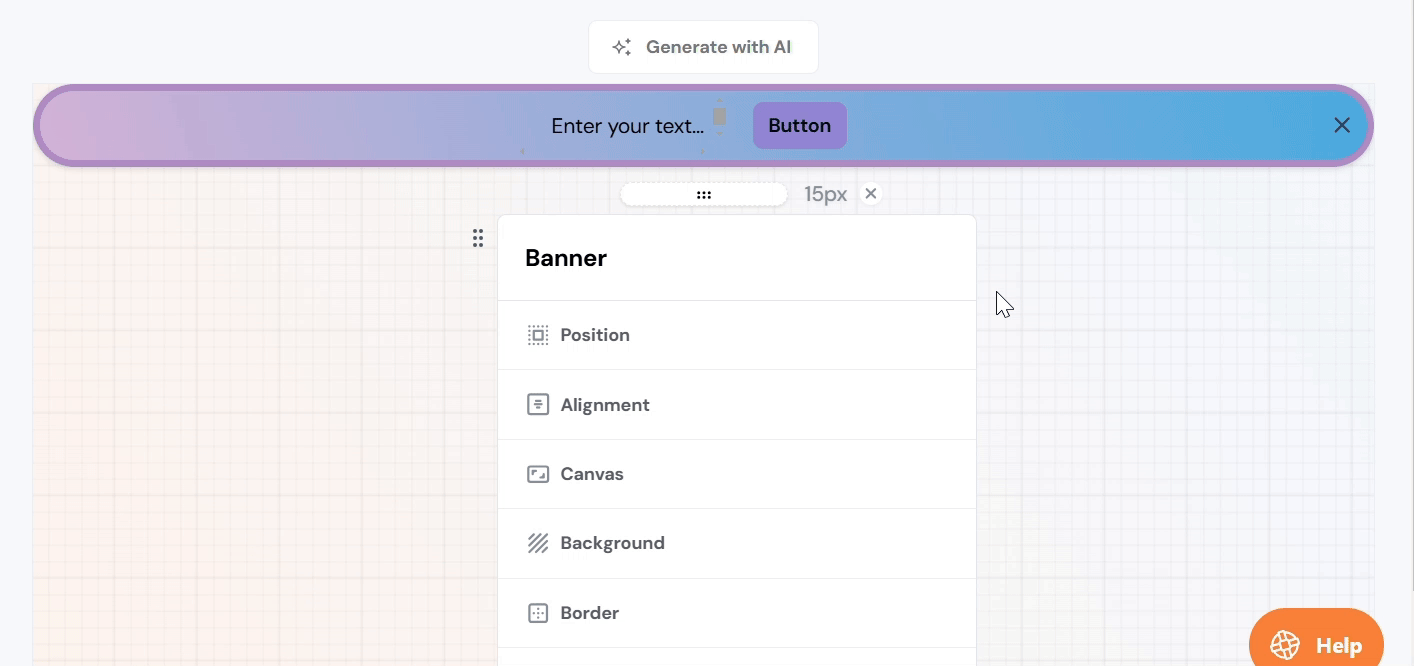
Task: Click the spacing handle pill below banner
Action: coord(704,195)
